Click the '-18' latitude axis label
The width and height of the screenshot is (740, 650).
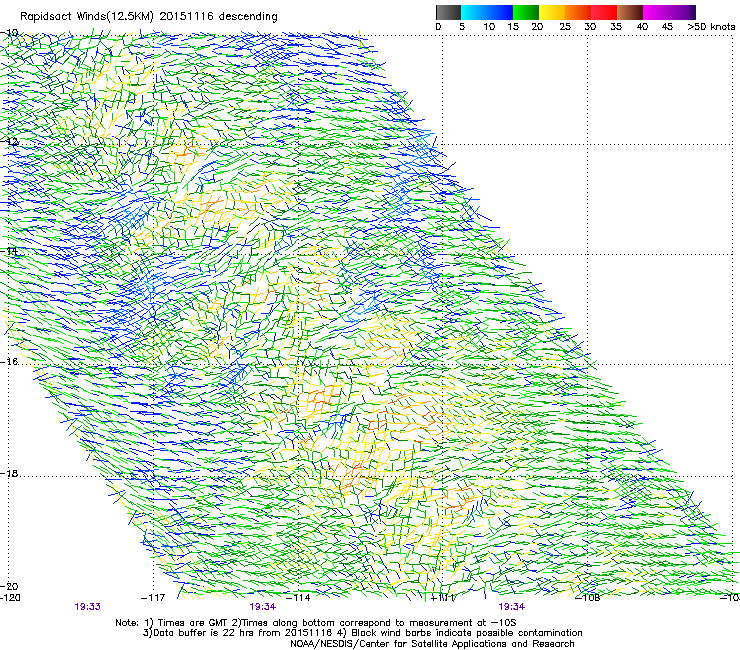tap(9, 473)
